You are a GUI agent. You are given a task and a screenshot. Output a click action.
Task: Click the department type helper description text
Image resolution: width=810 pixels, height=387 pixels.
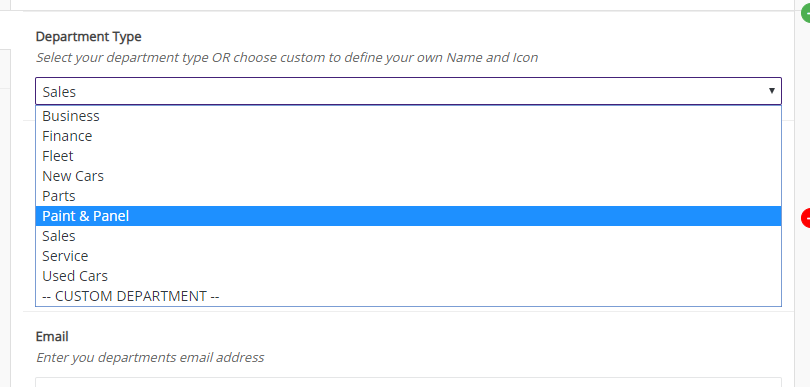[287, 57]
